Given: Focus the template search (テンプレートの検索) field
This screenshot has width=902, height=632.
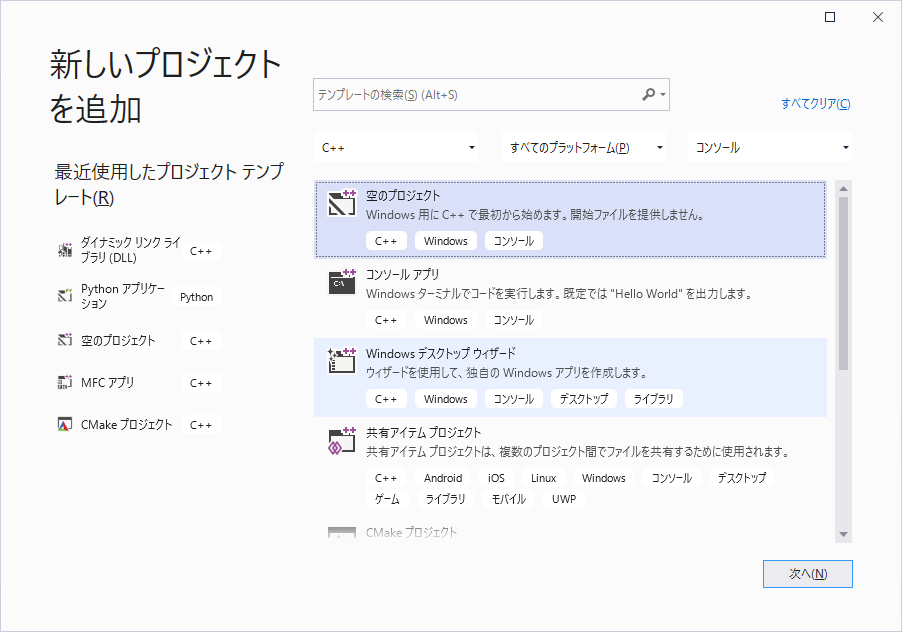Looking at the screenshot, I should pyautogui.click(x=475, y=95).
